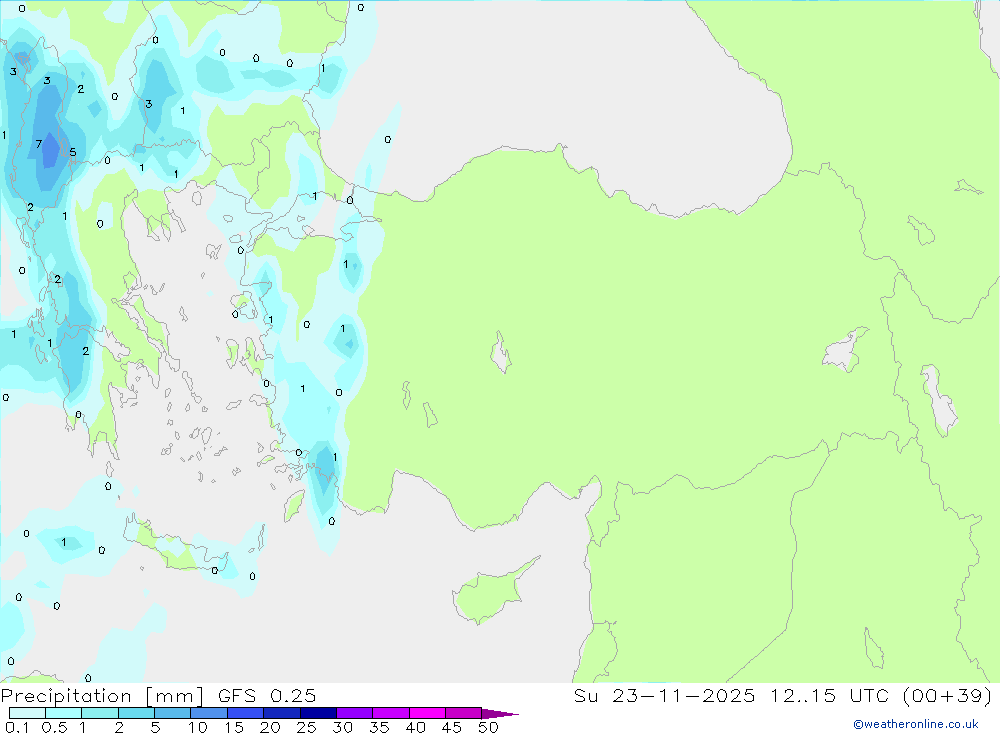Click the above-50 arrow tip of legend

(499, 714)
